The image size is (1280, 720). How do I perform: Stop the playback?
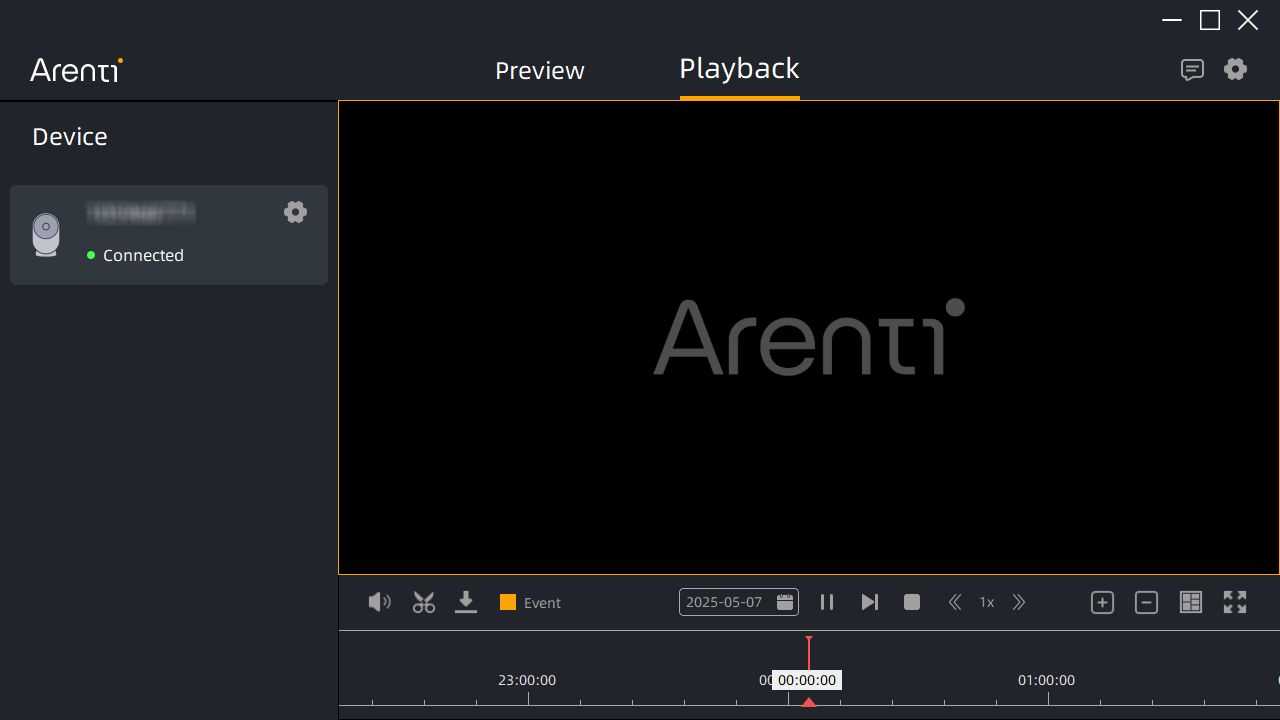(912, 602)
